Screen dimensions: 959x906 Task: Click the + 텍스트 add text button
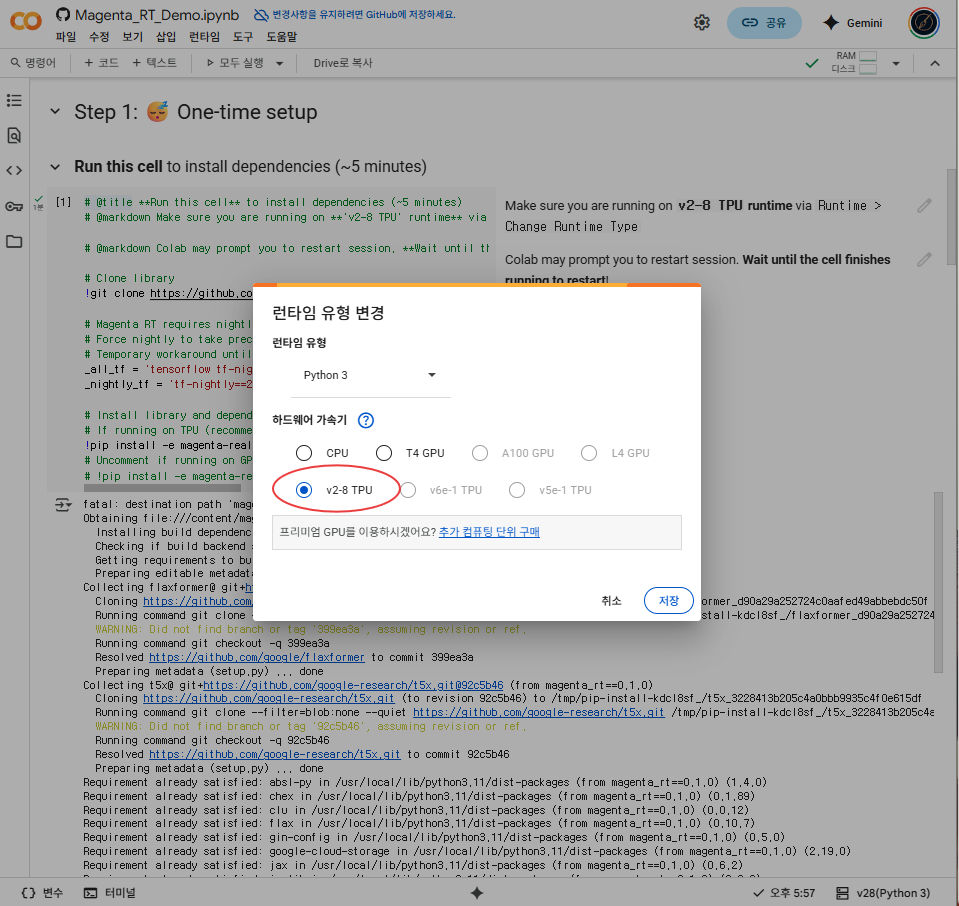tap(154, 63)
